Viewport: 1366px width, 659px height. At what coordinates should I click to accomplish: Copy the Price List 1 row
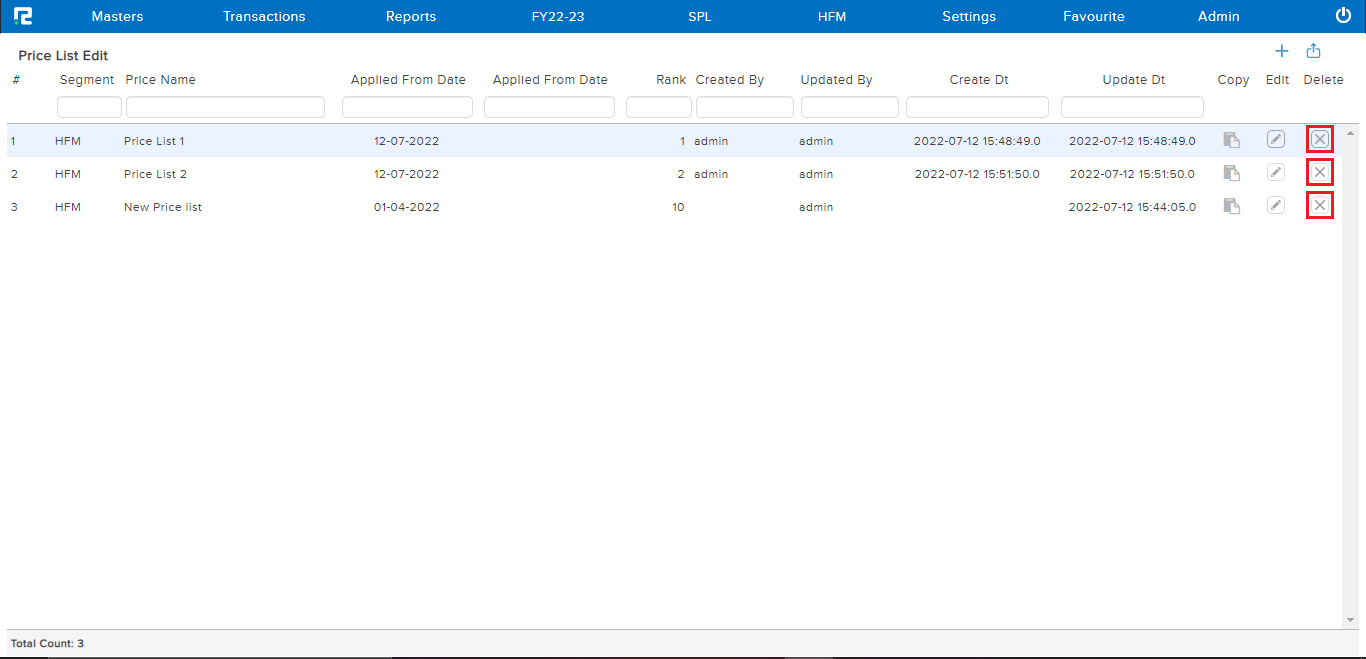1232,141
